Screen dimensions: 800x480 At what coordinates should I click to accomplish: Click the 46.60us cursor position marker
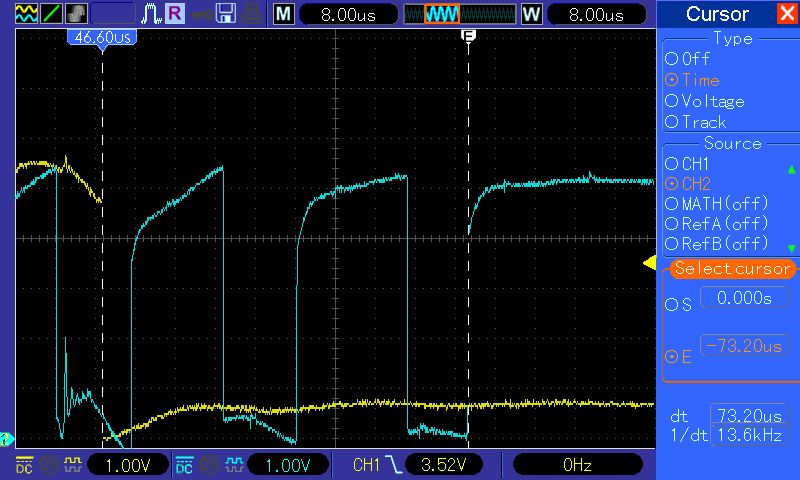101,36
